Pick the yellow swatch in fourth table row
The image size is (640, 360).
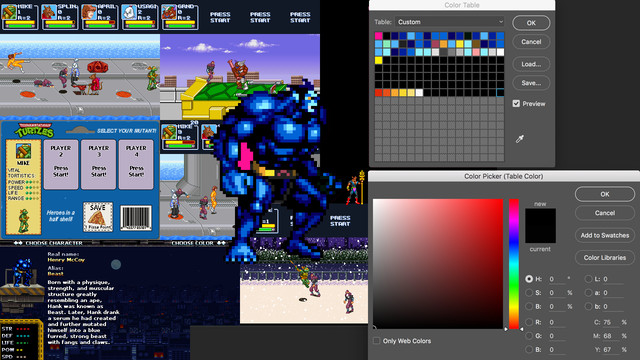[x=378, y=60]
